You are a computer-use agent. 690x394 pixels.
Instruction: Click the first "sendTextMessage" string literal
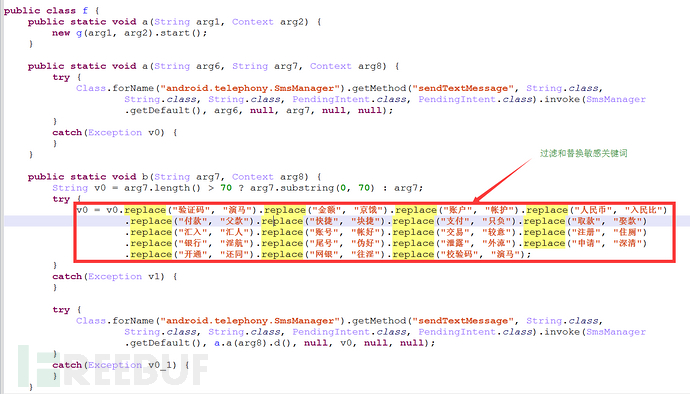pos(463,88)
